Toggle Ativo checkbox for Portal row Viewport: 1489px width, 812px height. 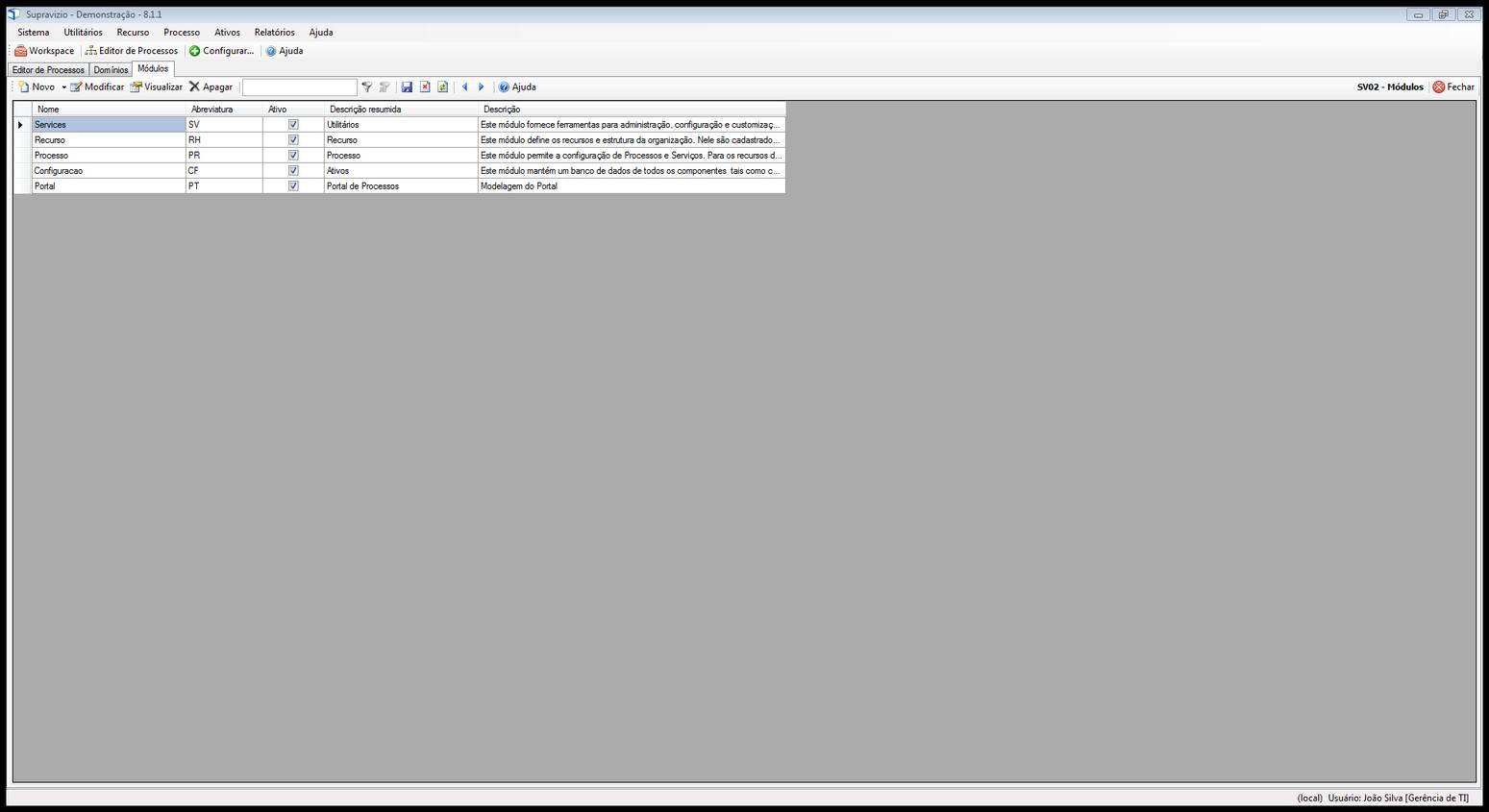coord(293,186)
